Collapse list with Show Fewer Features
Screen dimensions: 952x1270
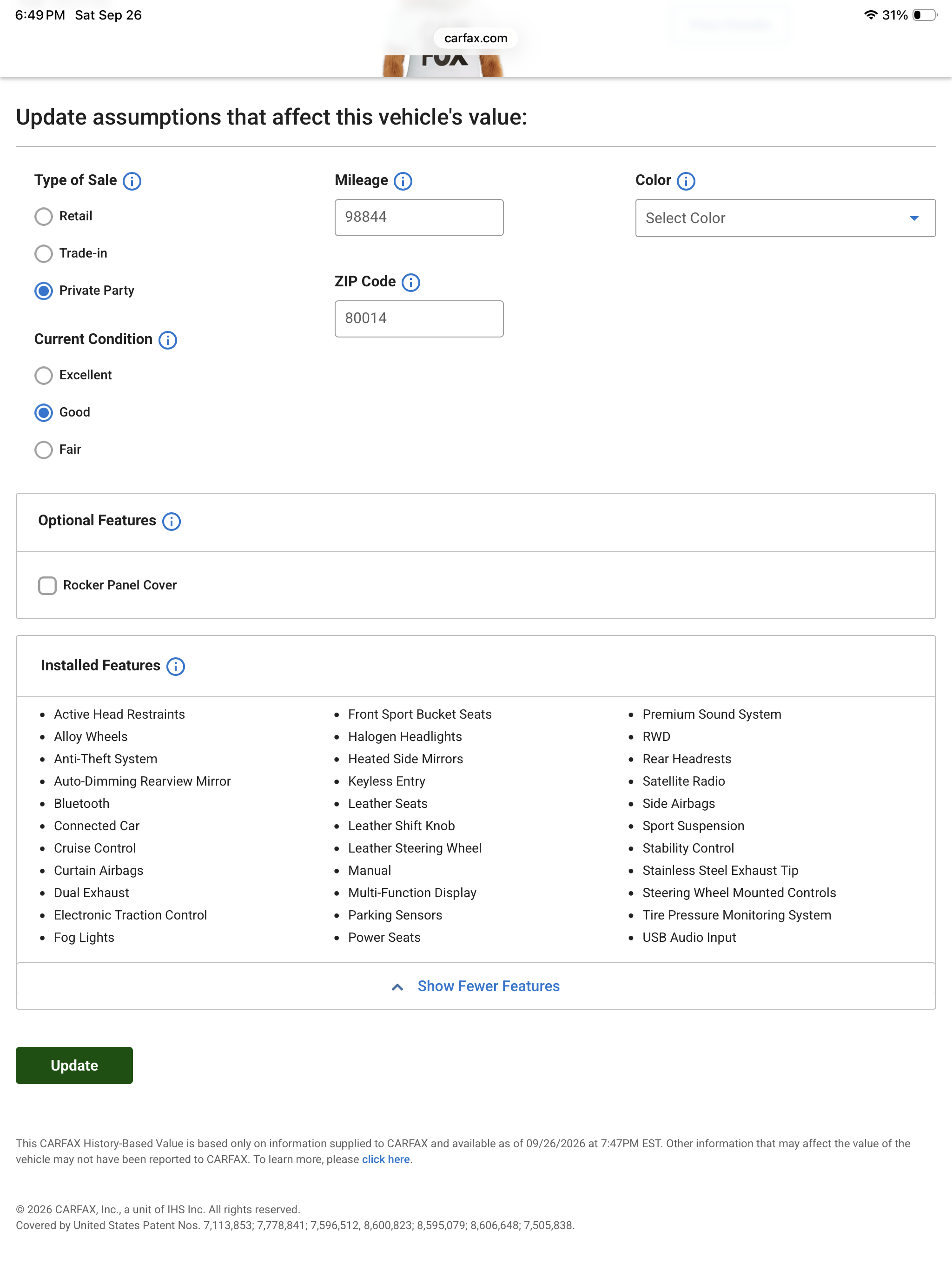click(488, 986)
